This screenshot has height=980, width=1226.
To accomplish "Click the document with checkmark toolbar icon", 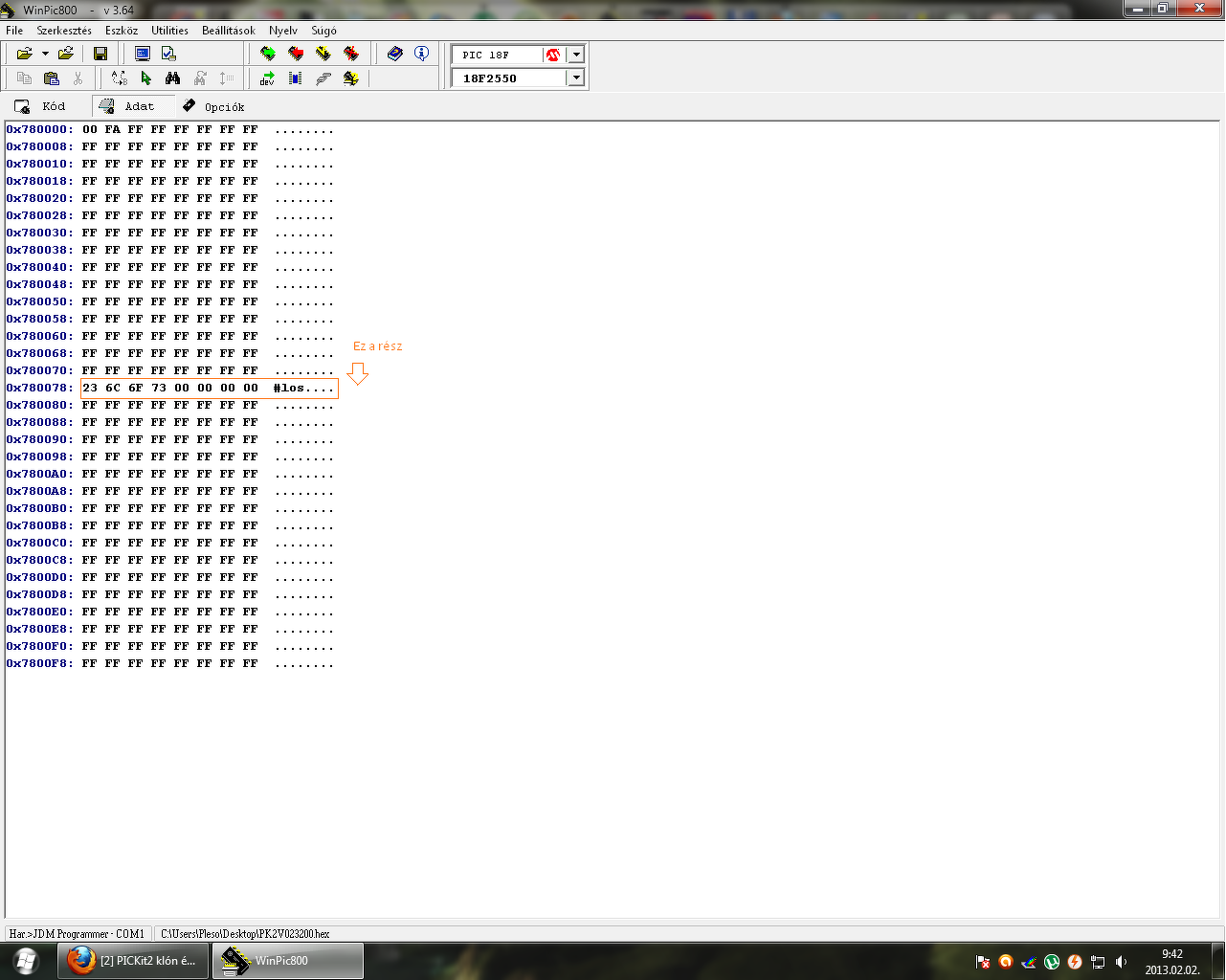I will pos(168,54).
